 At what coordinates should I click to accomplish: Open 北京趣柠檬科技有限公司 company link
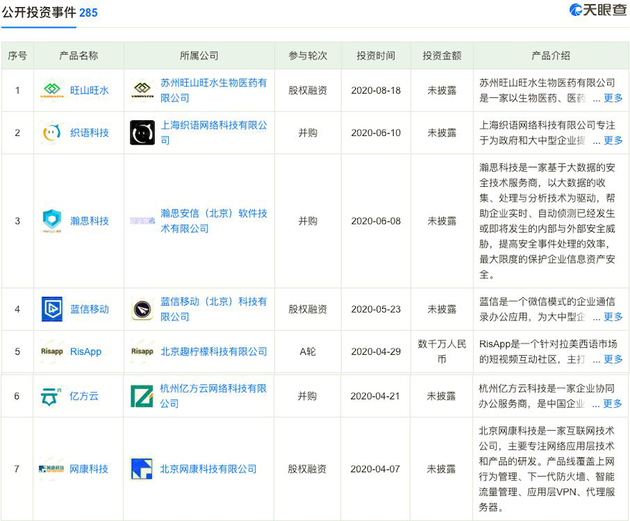(x=213, y=351)
